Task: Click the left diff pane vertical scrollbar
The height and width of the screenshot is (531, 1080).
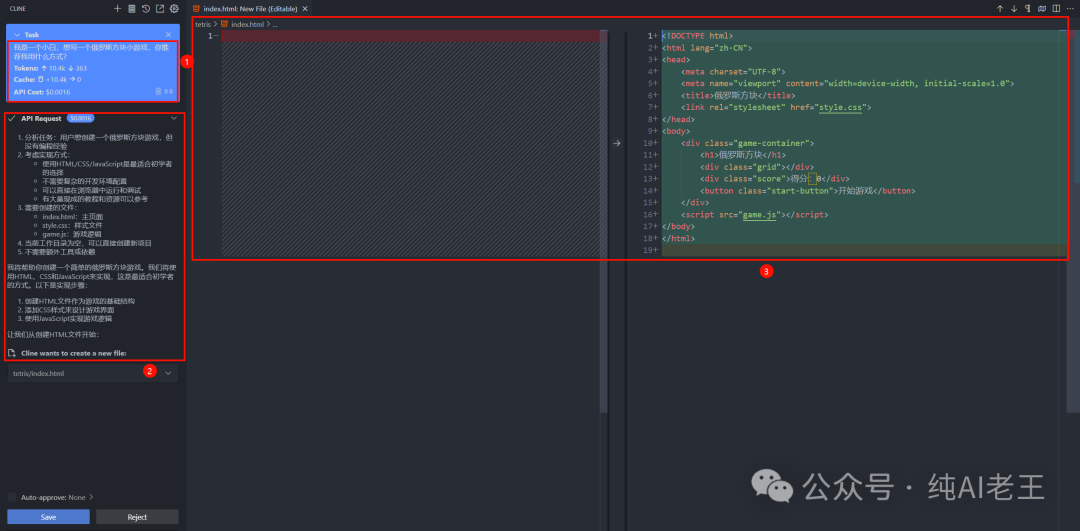Action: (603, 220)
